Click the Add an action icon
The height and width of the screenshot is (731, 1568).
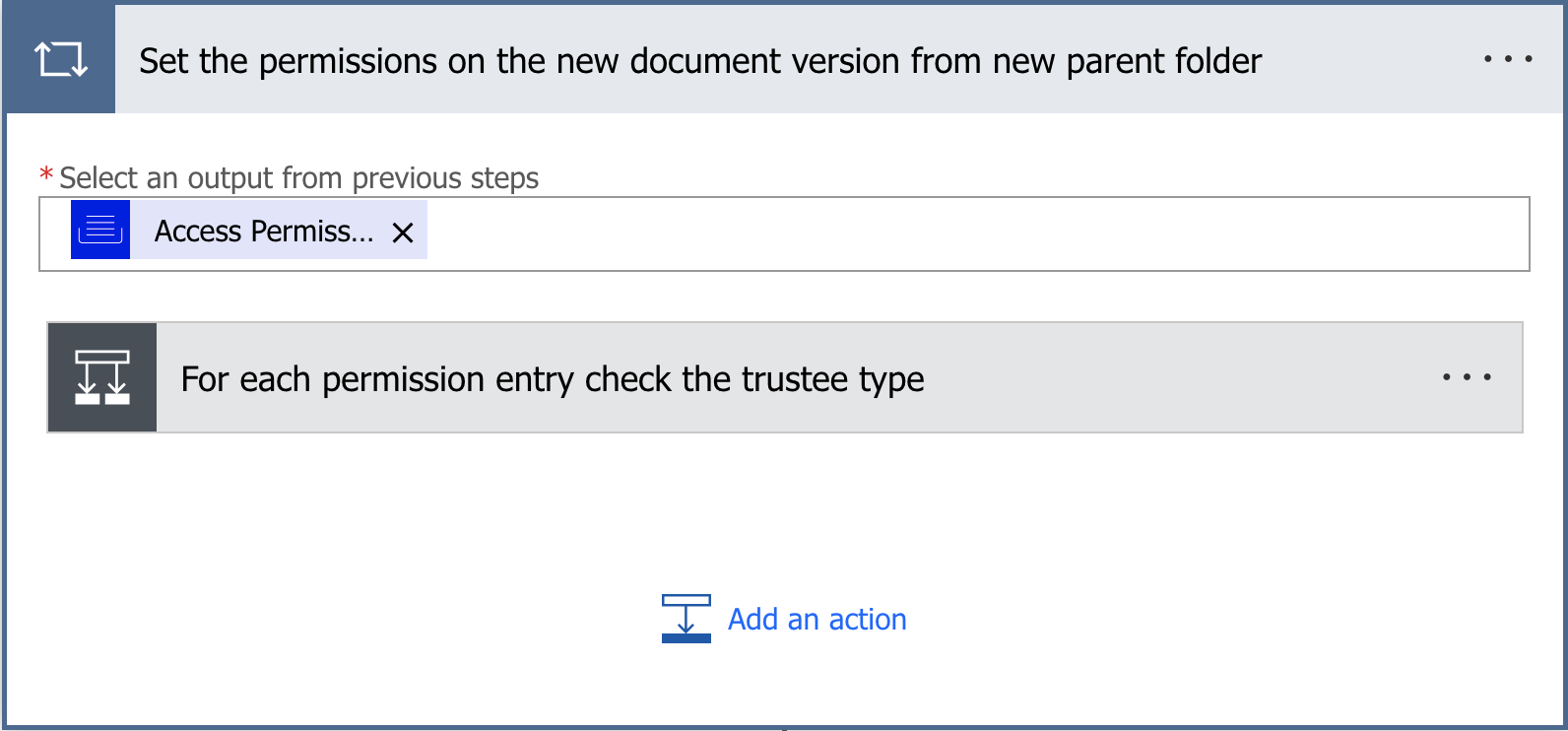[x=686, y=619]
